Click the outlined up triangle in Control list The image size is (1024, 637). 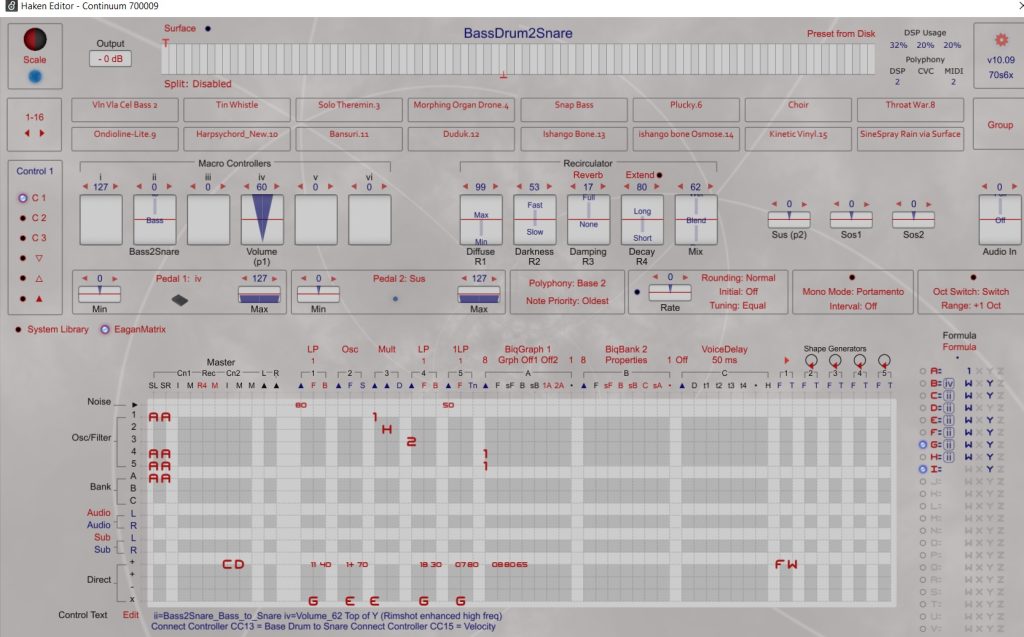39,278
